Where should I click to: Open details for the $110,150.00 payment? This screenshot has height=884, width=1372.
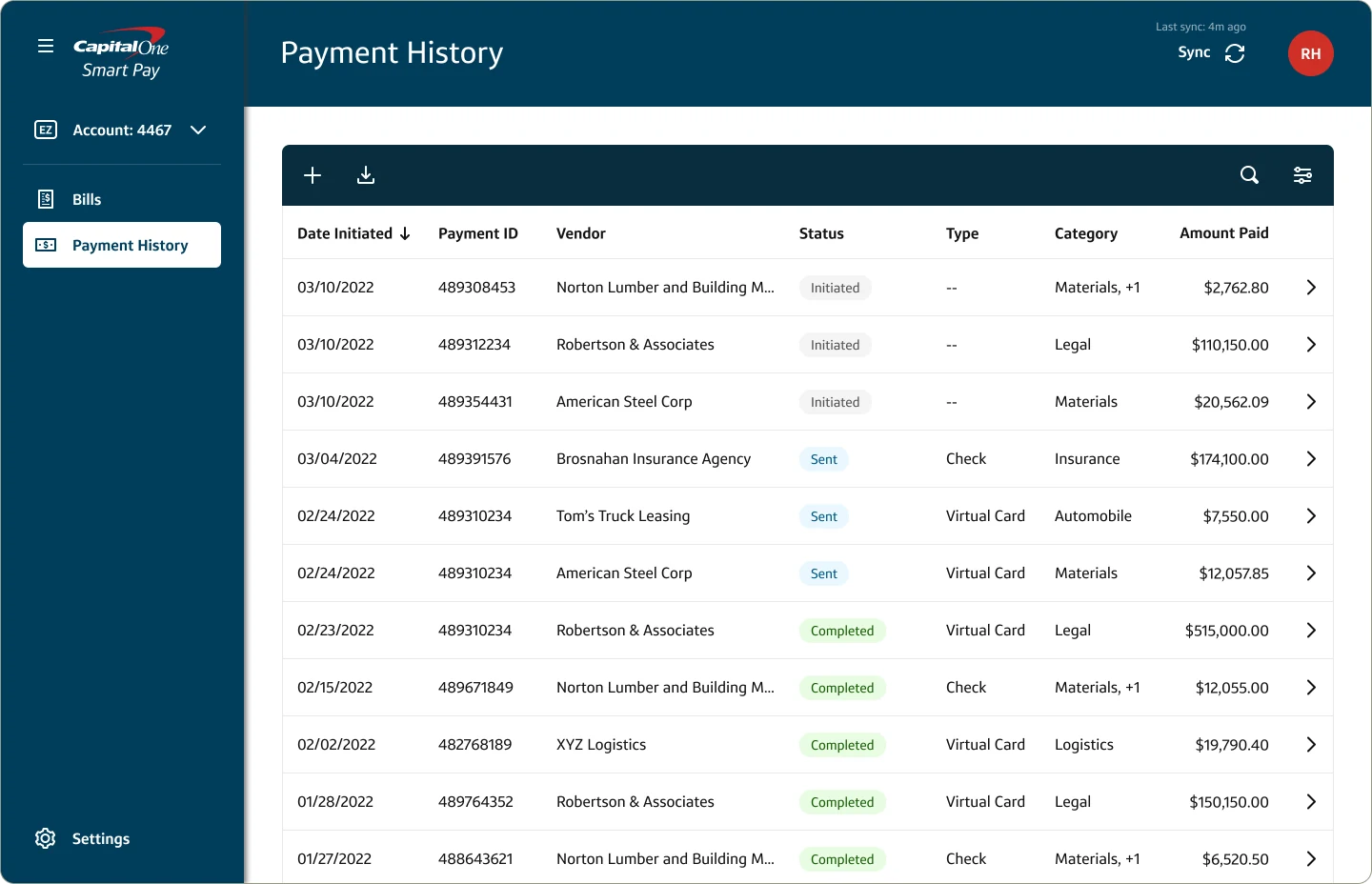pos(1311,345)
